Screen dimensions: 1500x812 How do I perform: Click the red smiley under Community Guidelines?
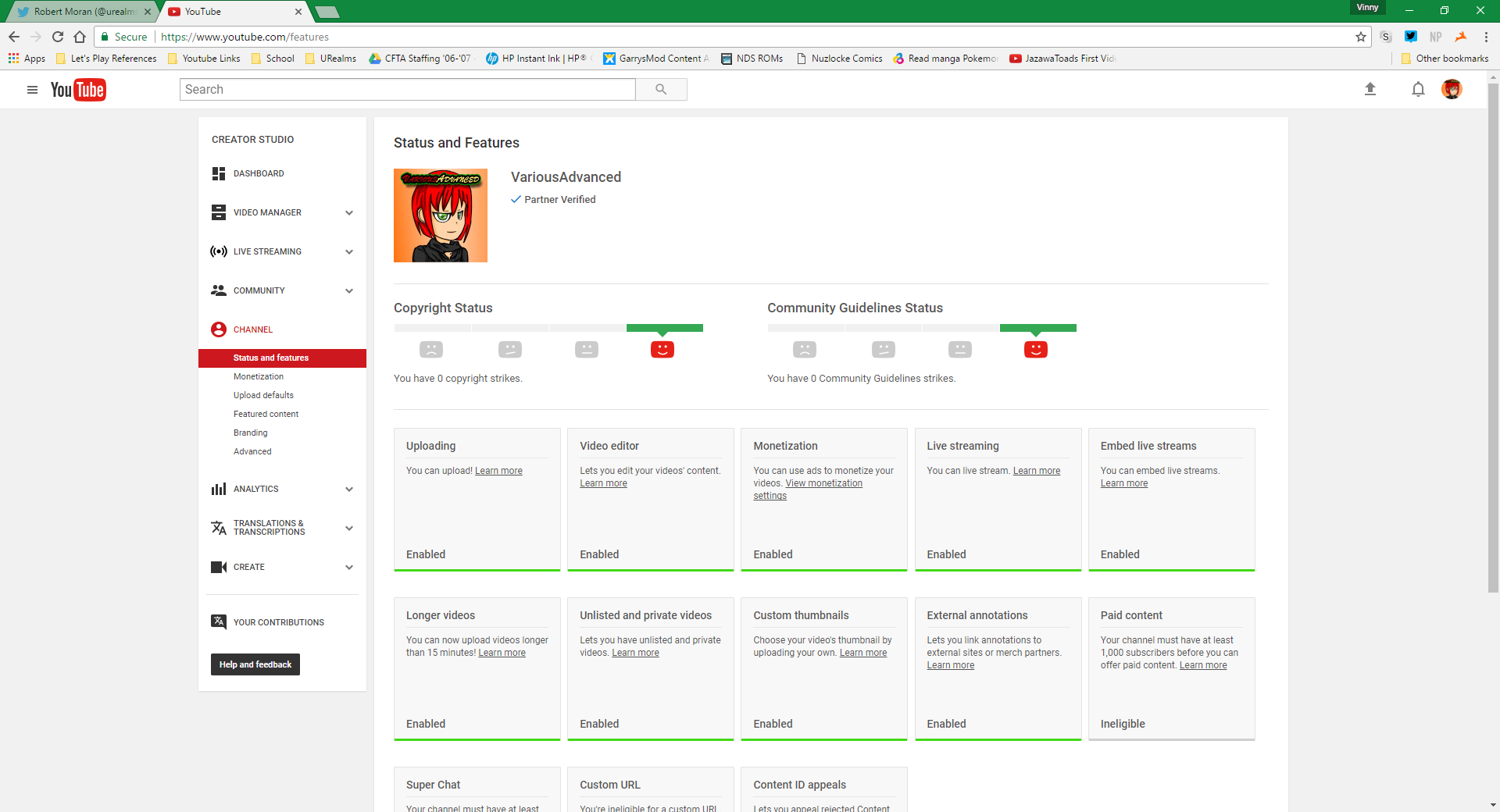click(x=1036, y=349)
